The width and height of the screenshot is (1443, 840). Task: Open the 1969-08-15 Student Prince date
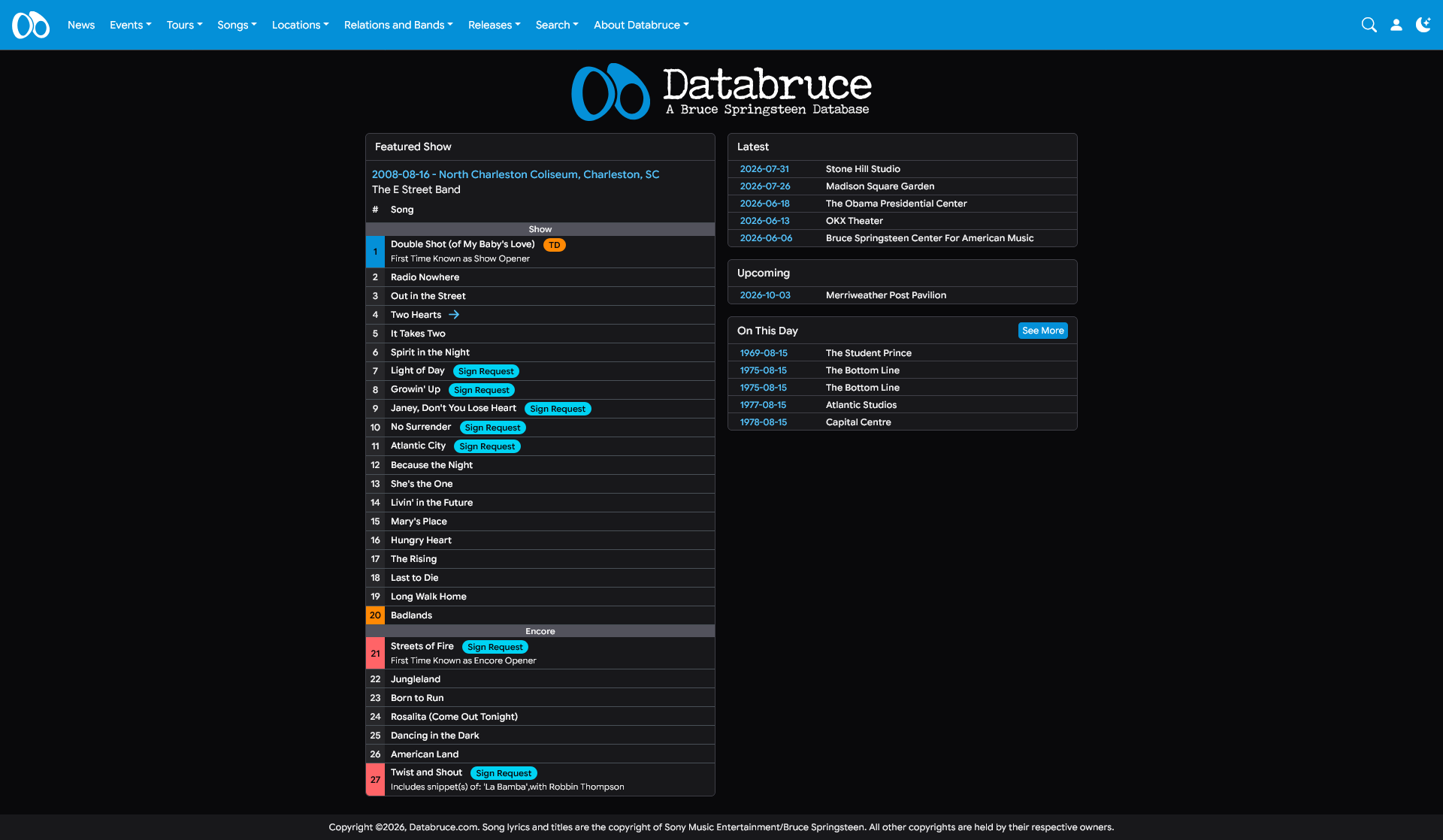pos(764,353)
